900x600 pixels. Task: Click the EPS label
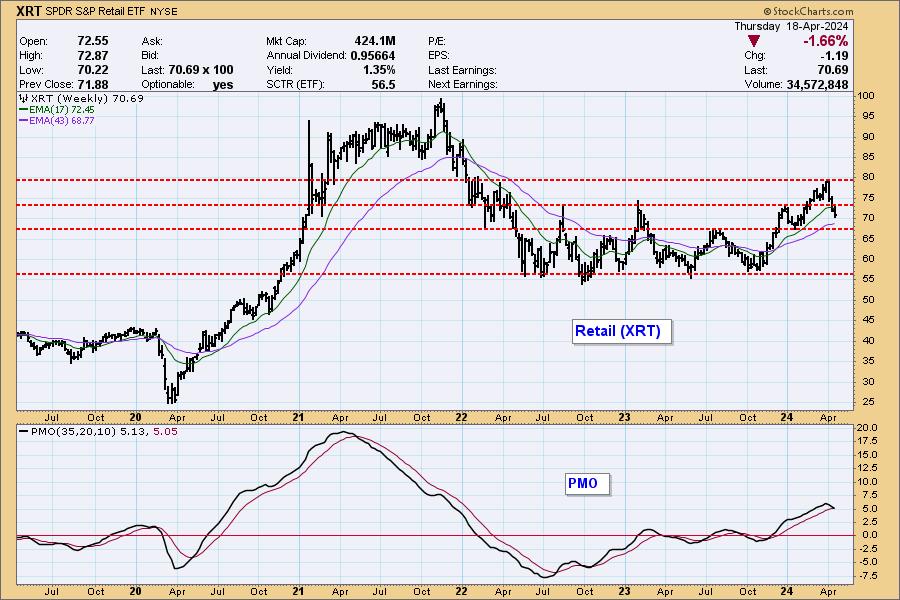(439, 56)
